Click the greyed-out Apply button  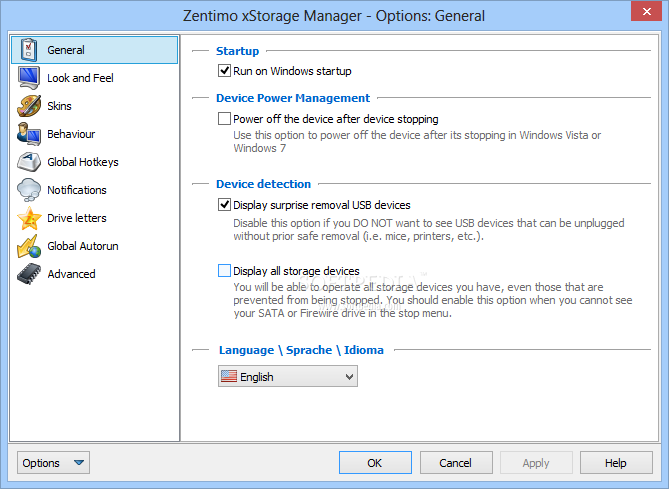pos(536,463)
